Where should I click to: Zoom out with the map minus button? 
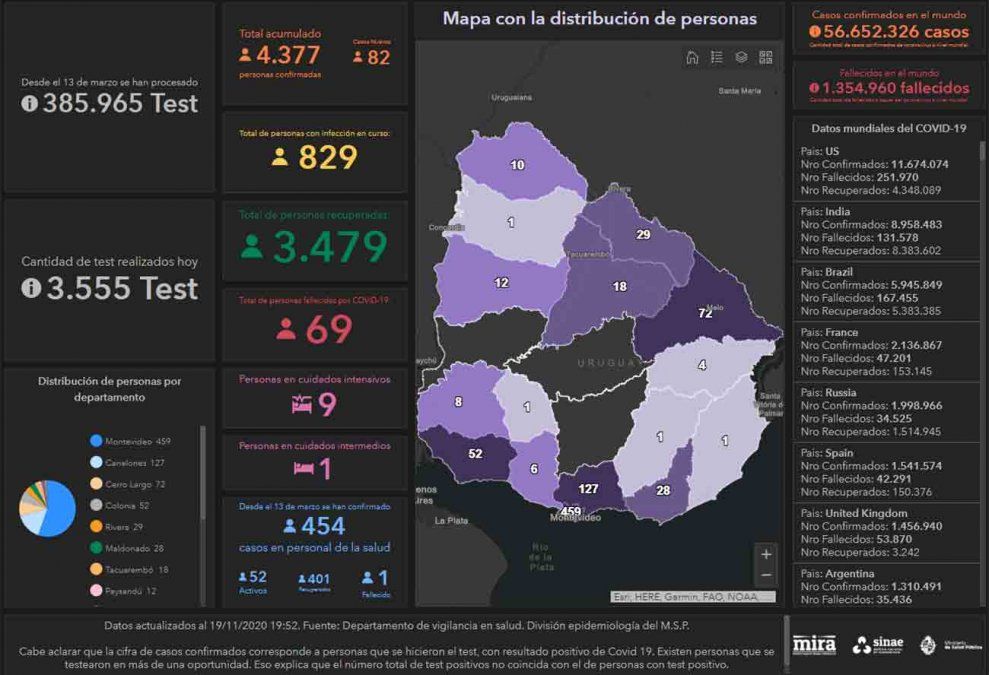point(766,576)
